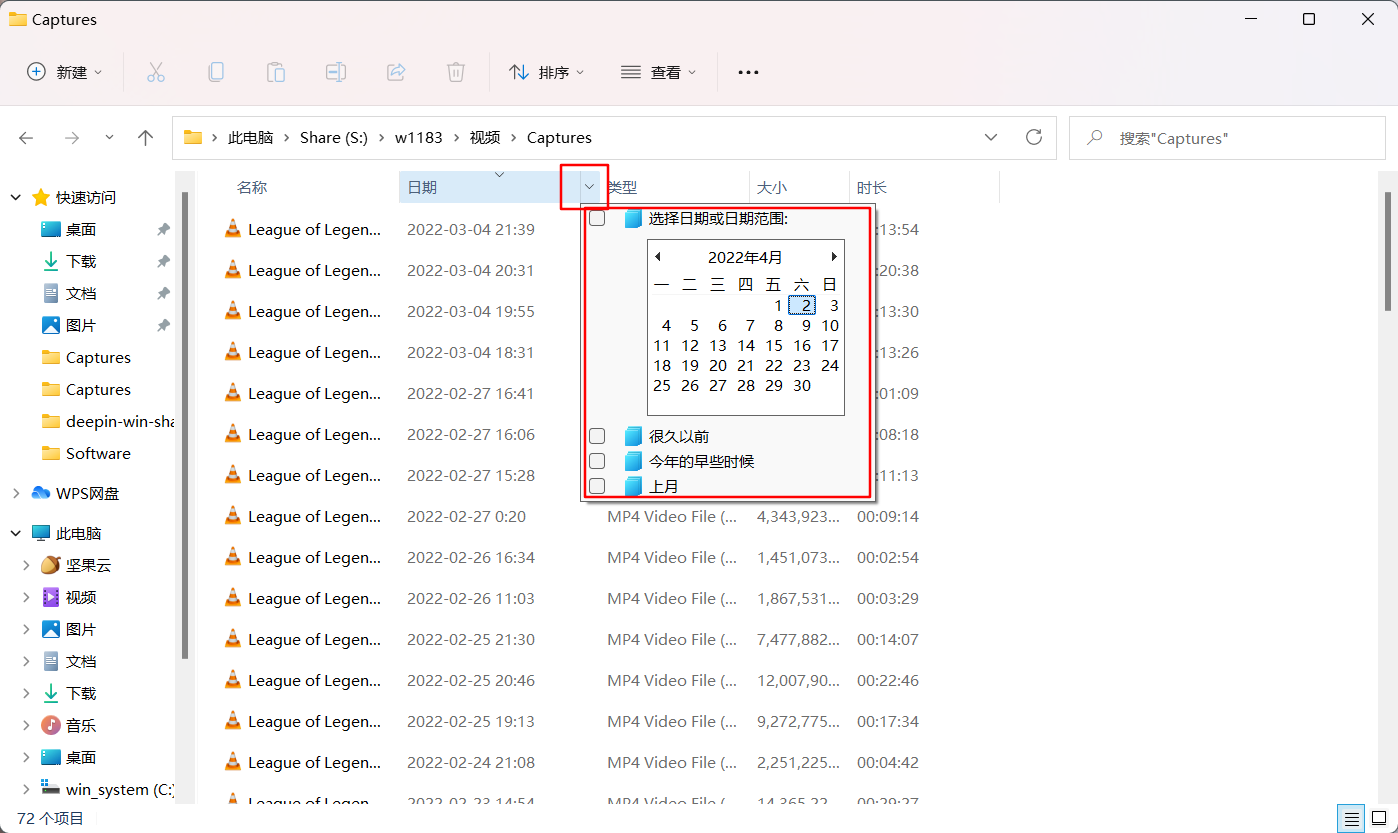Image resolution: width=1398 pixels, height=833 pixels.
Task: Select April 2 in the calendar
Action: pyautogui.click(x=805, y=305)
